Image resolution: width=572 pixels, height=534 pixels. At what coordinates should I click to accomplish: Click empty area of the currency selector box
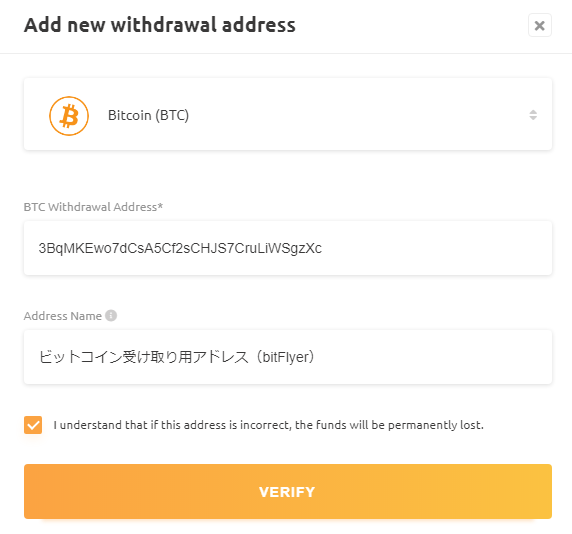click(347, 114)
